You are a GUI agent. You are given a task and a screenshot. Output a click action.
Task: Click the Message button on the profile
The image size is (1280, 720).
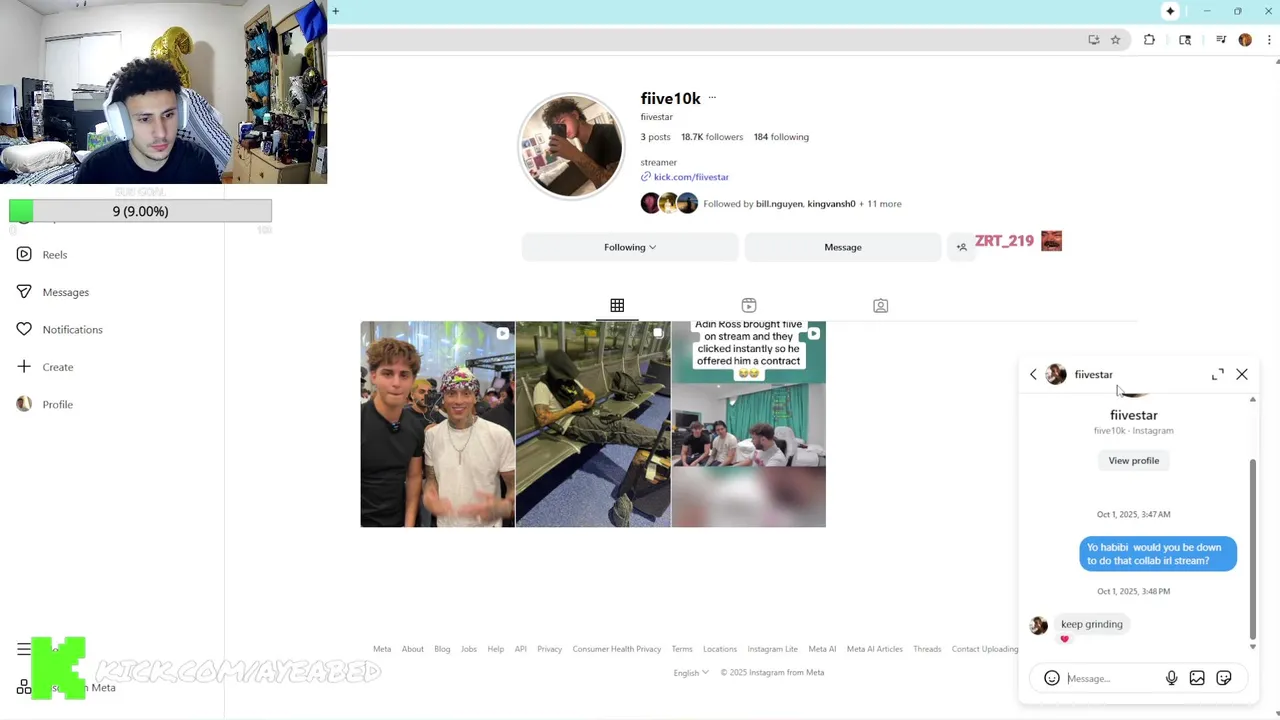click(843, 247)
